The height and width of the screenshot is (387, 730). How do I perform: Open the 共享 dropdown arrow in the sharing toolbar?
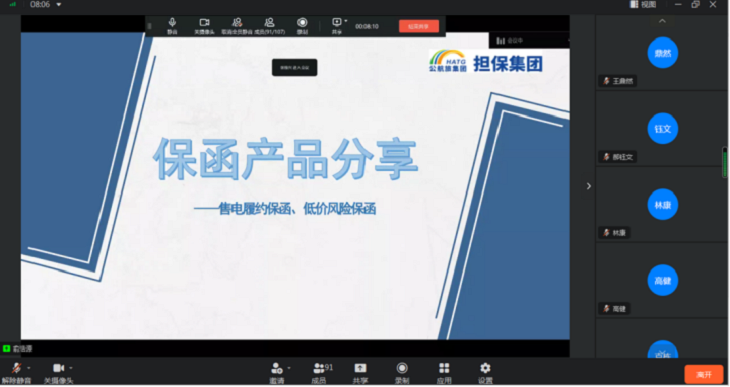pyautogui.click(x=345, y=21)
